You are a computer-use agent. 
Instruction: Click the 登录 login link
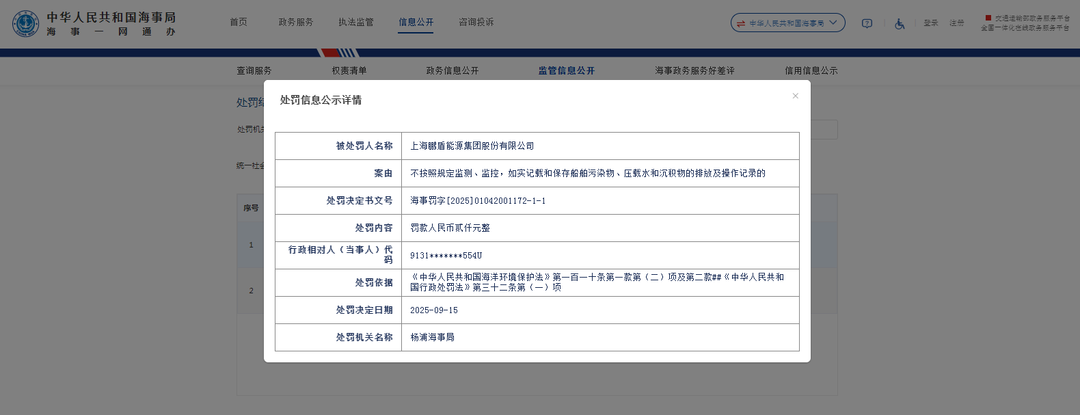931,23
